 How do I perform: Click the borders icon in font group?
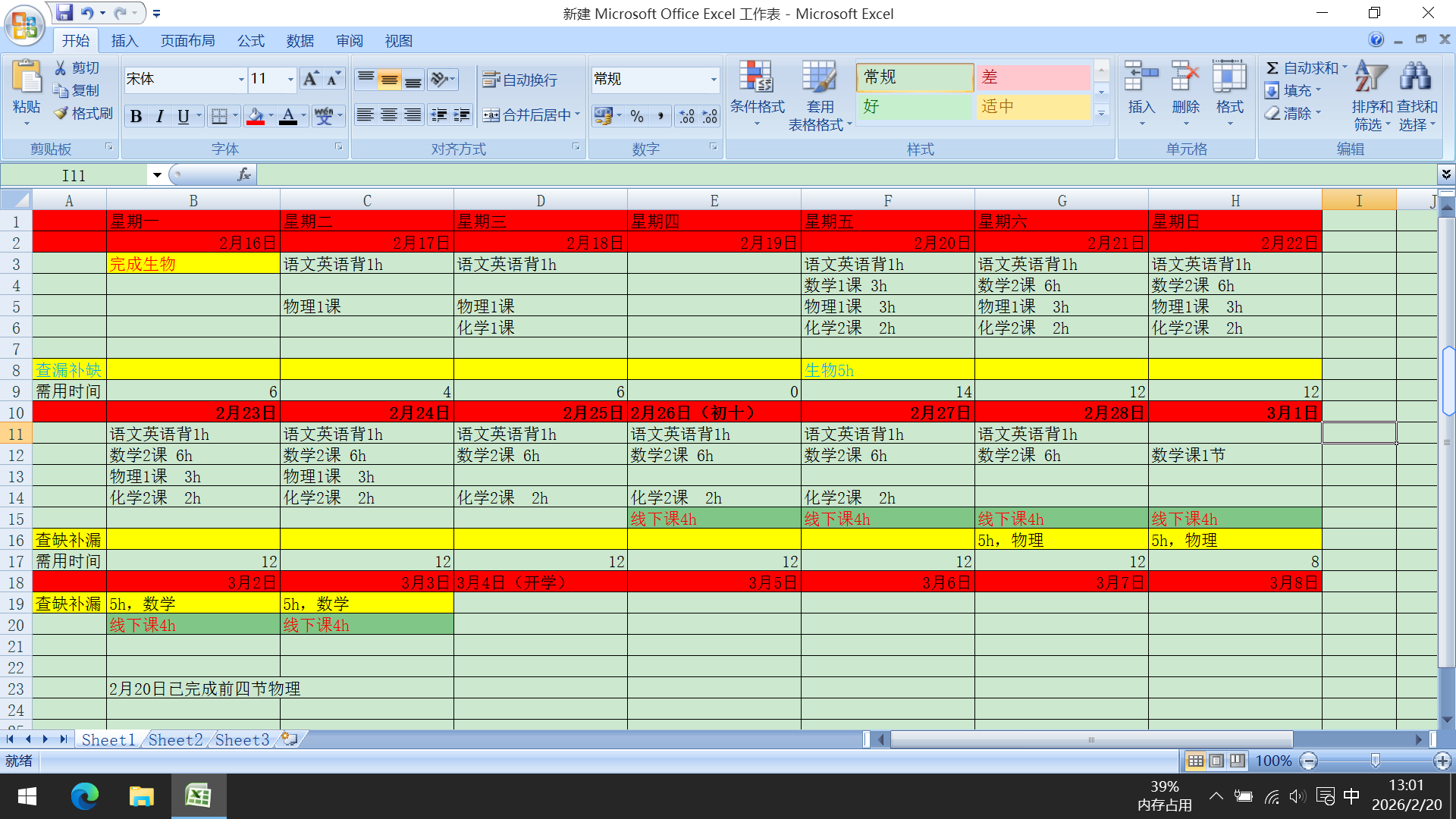tap(219, 116)
